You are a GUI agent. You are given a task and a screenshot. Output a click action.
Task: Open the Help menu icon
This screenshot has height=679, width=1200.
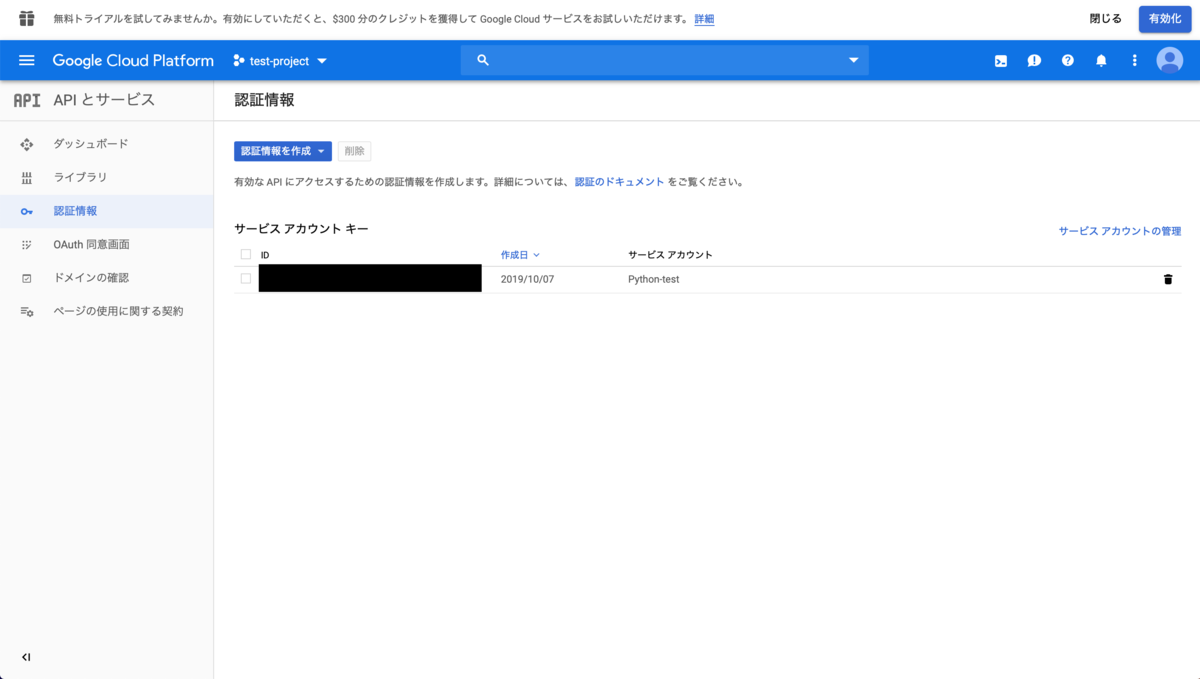[x=1067, y=60]
